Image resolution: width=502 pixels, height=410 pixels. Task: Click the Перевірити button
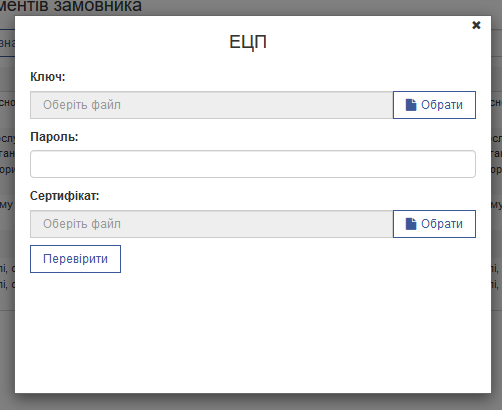click(75, 259)
